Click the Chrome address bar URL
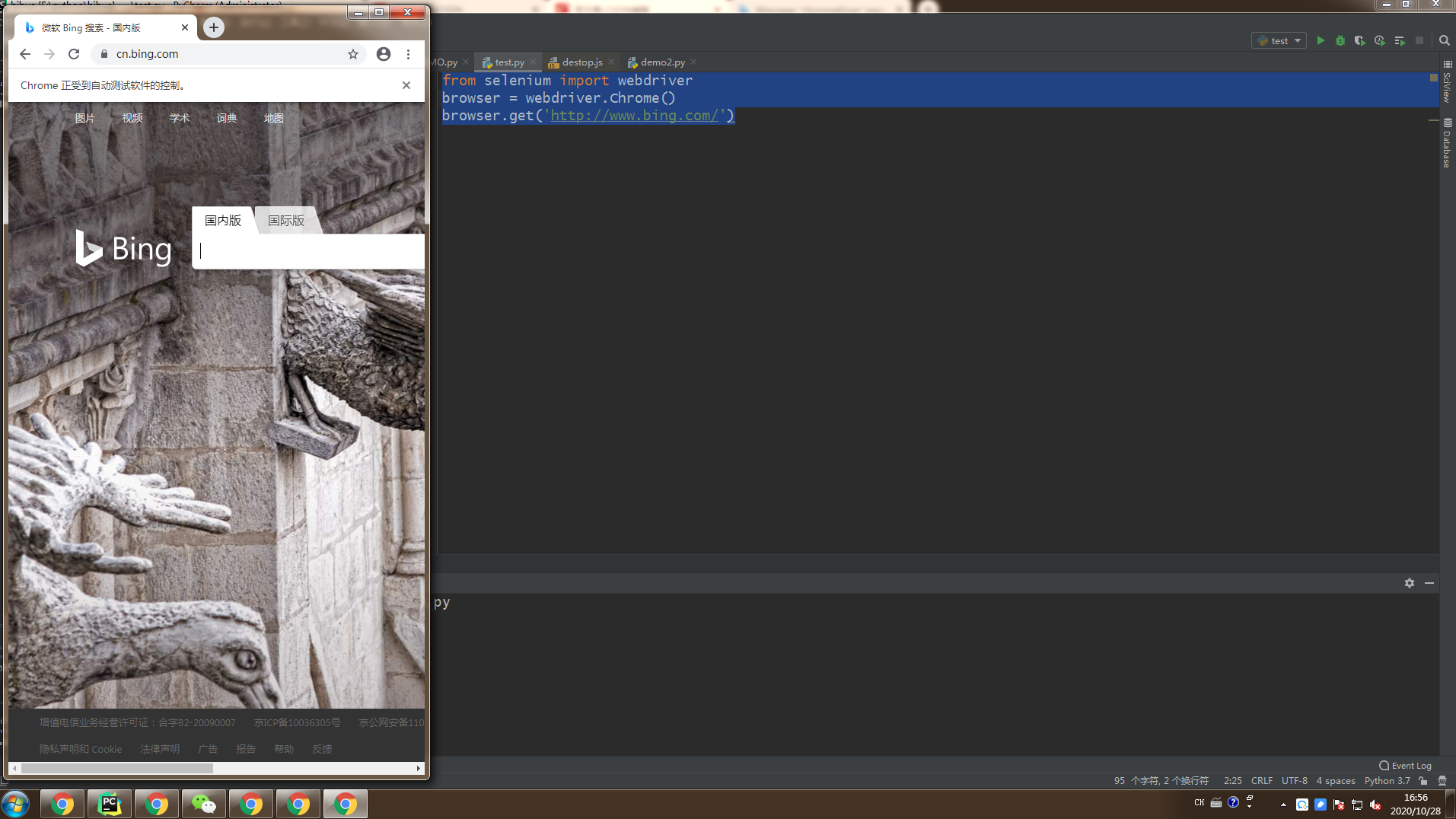Viewport: 1456px width, 819px height. [148, 54]
